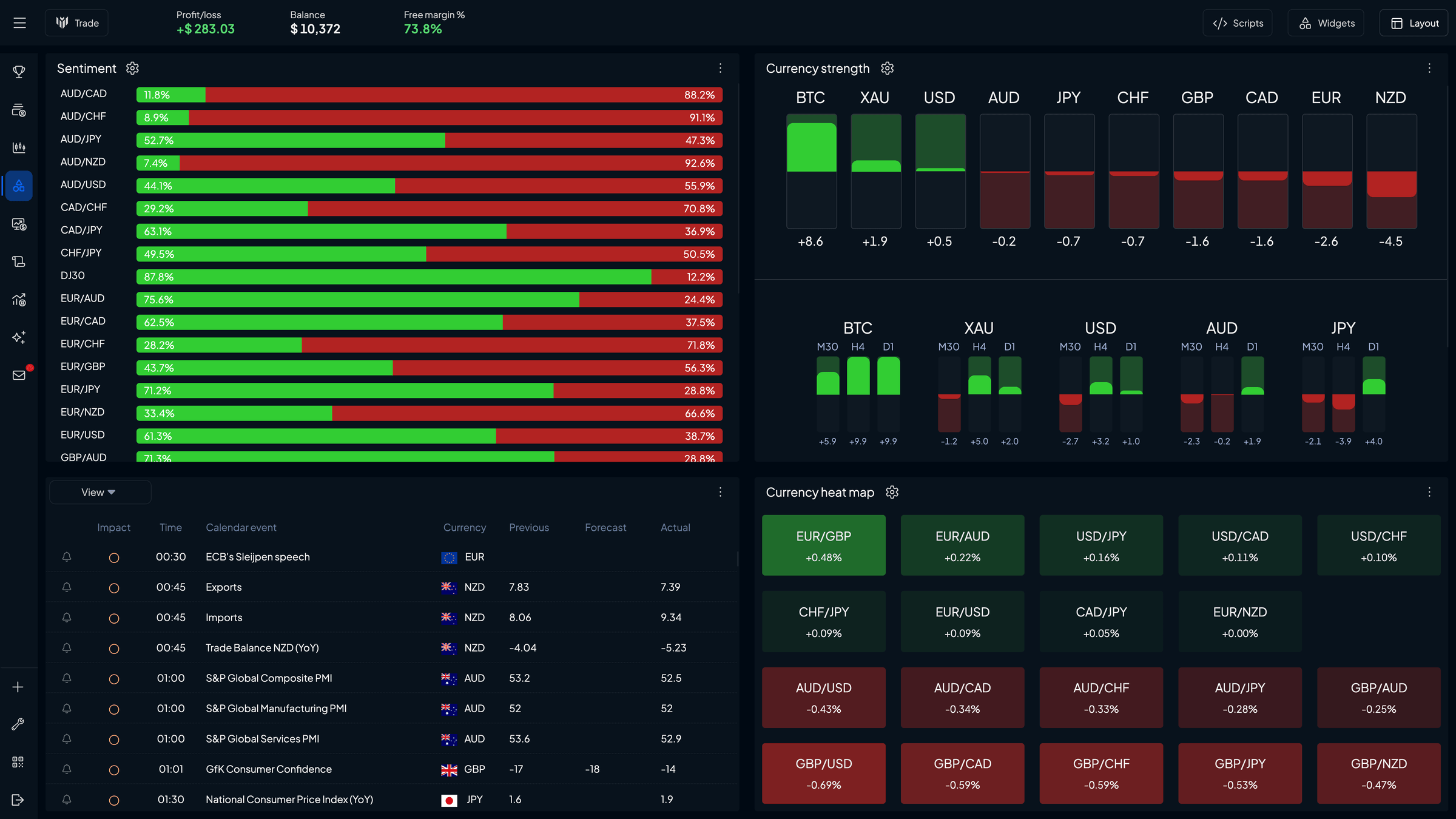Select the highlighted widgets shapes sidebar icon

click(x=19, y=186)
